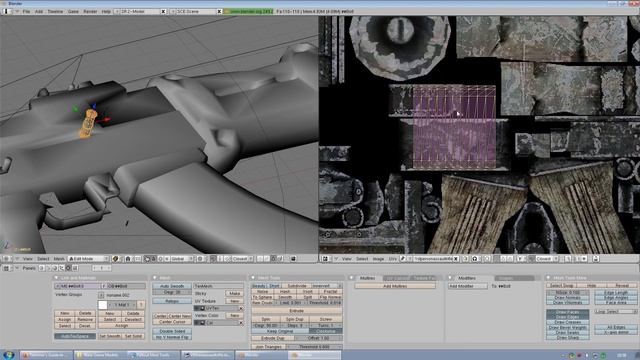This screenshot has width=640, height=360.
Task: Open the buttons window type icon
Action: pyautogui.click(x=6, y=268)
